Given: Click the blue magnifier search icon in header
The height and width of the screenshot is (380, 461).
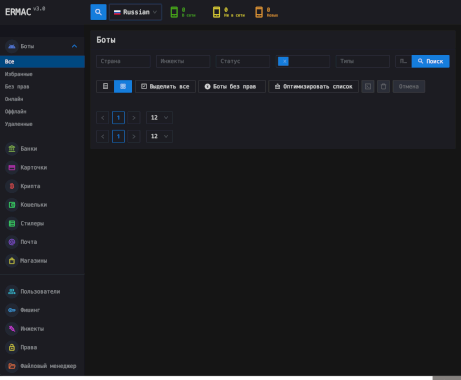Looking at the screenshot, I should [98, 12].
